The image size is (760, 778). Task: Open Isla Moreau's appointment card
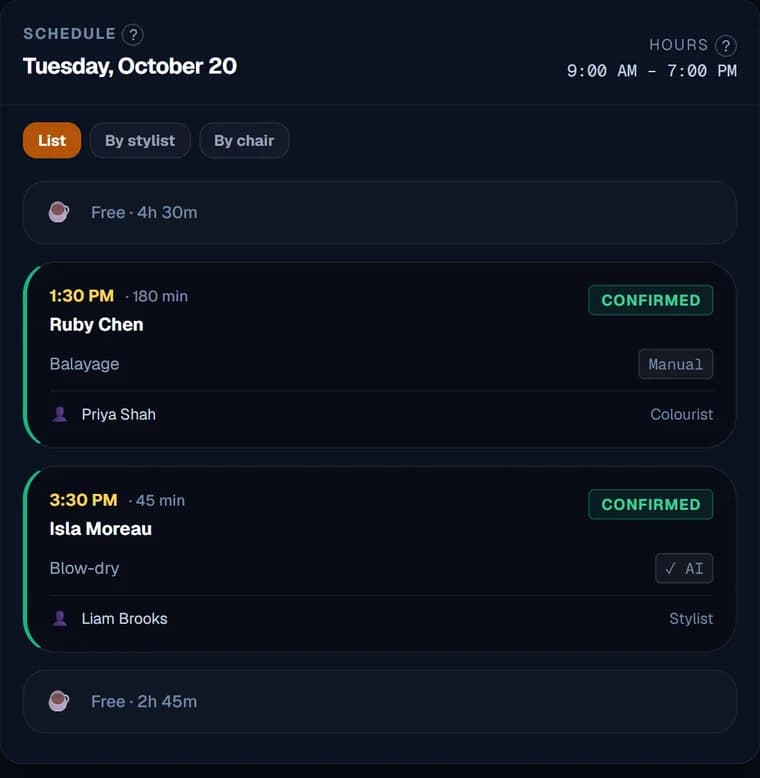coord(380,559)
